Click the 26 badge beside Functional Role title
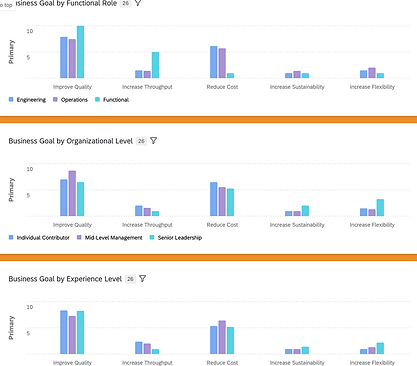Viewport: 417px width, 366px height. point(125,3)
